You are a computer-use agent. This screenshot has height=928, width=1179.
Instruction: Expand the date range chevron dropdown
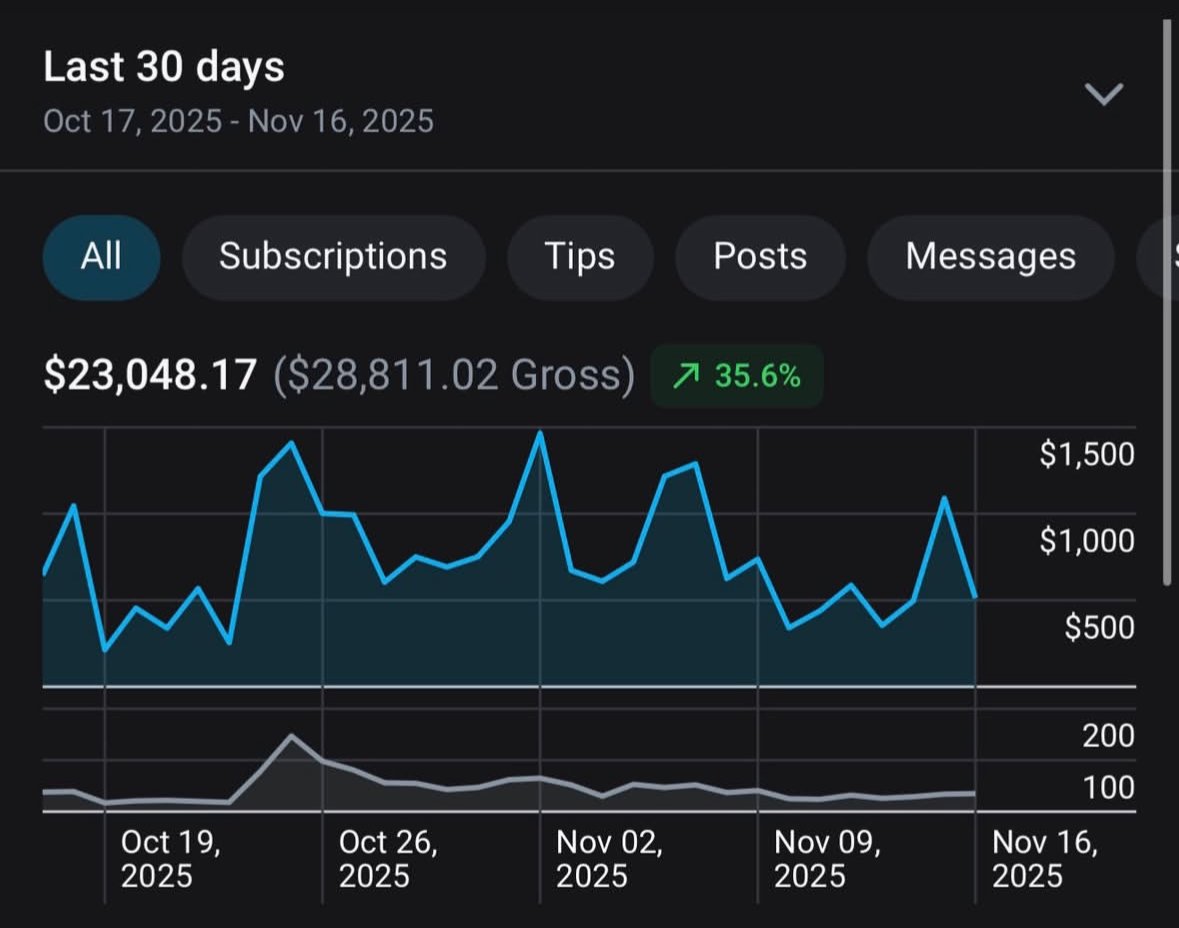pyautogui.click(x=1104, y=94)
